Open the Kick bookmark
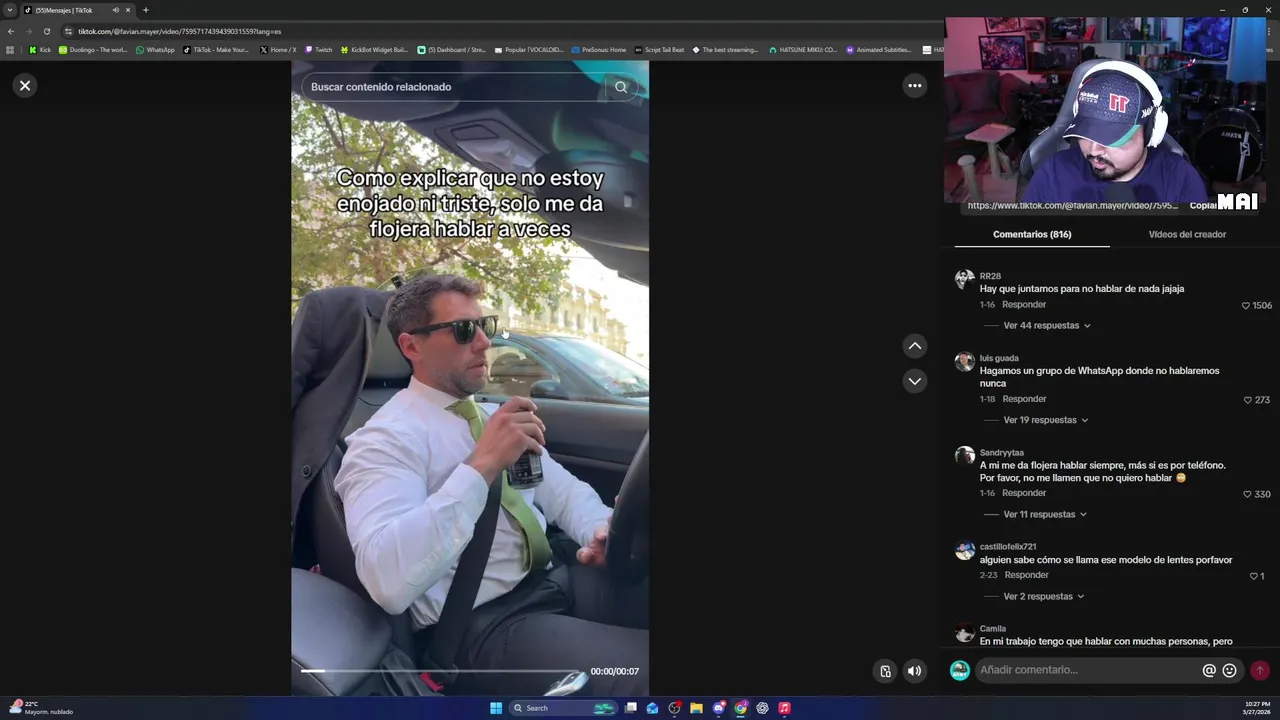This screenshot has width=1280, height=720. [40, 49]
